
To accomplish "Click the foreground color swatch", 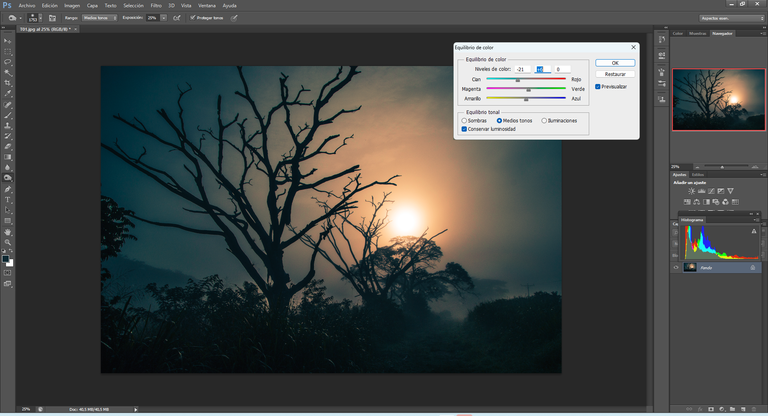I will (5, 259).
